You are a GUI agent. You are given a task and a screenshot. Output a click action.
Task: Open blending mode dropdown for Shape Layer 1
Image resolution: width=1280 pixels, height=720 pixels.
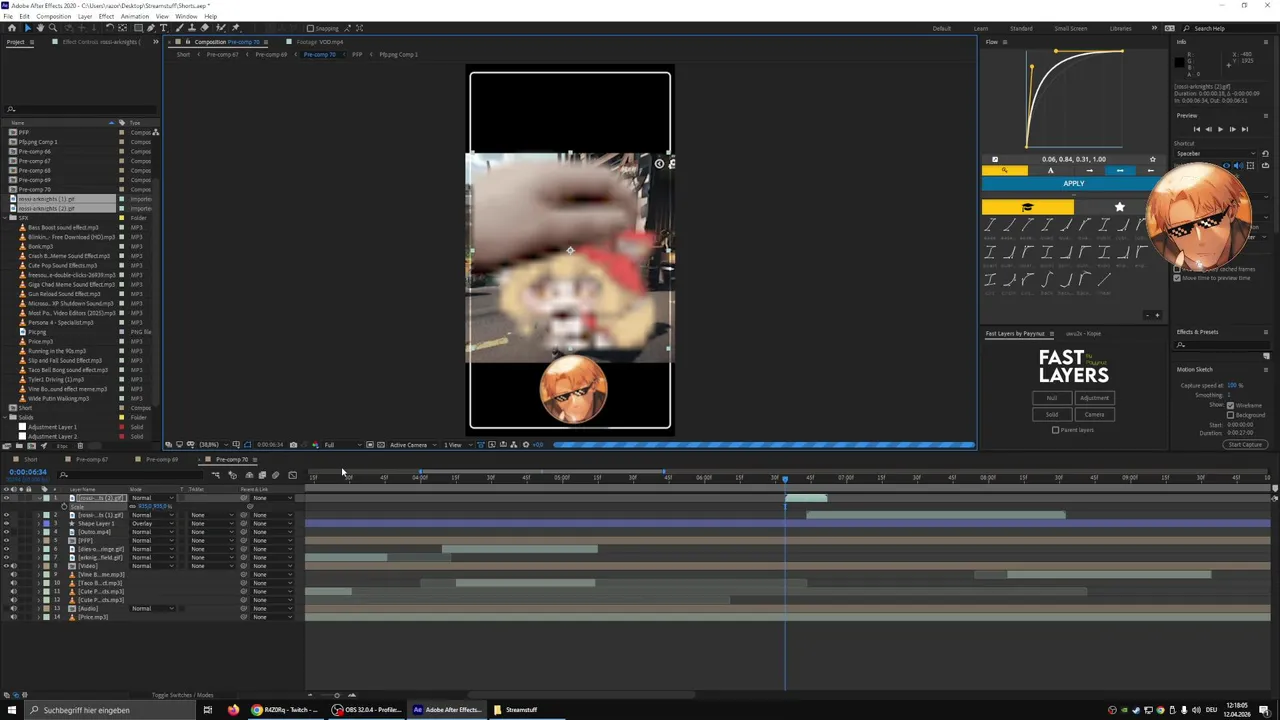pyautogui.click(x=152, y=523)
